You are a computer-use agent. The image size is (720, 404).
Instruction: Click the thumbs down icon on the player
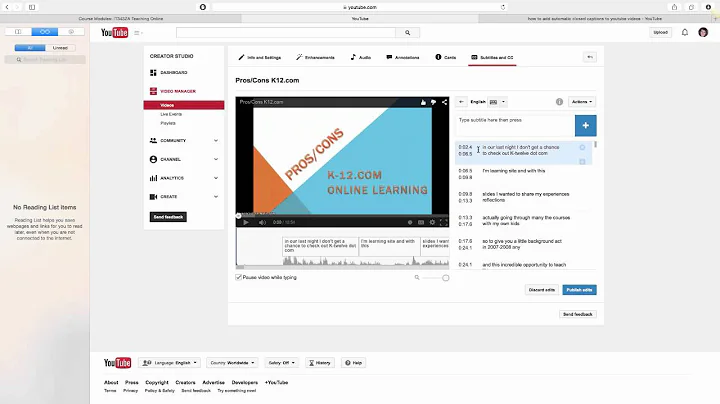433,102
